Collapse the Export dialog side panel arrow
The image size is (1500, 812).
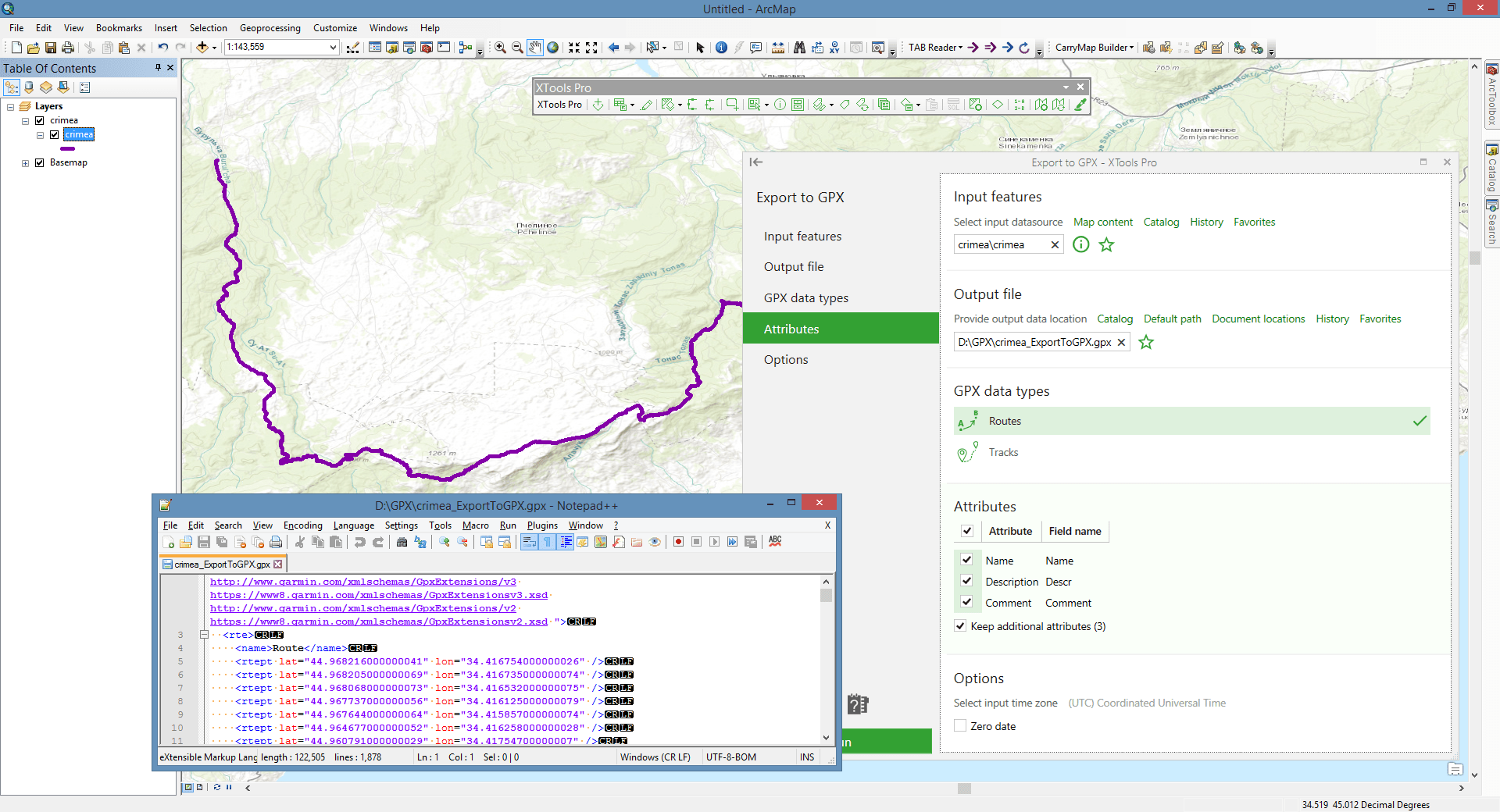755,162
